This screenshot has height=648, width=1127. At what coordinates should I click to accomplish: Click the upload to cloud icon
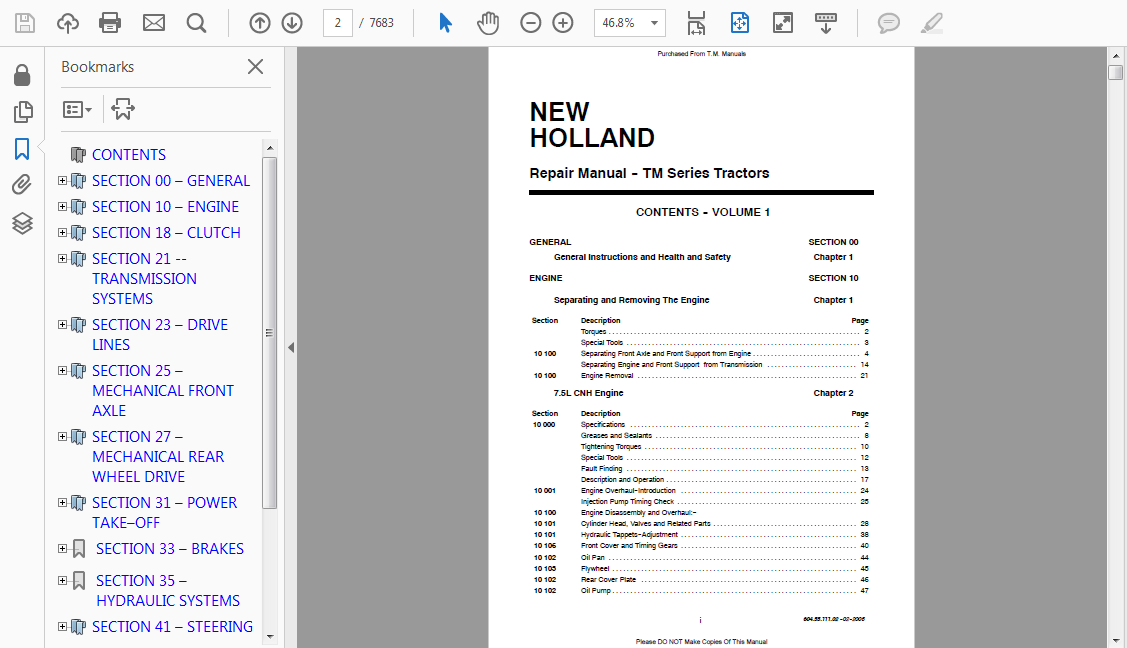68,23
